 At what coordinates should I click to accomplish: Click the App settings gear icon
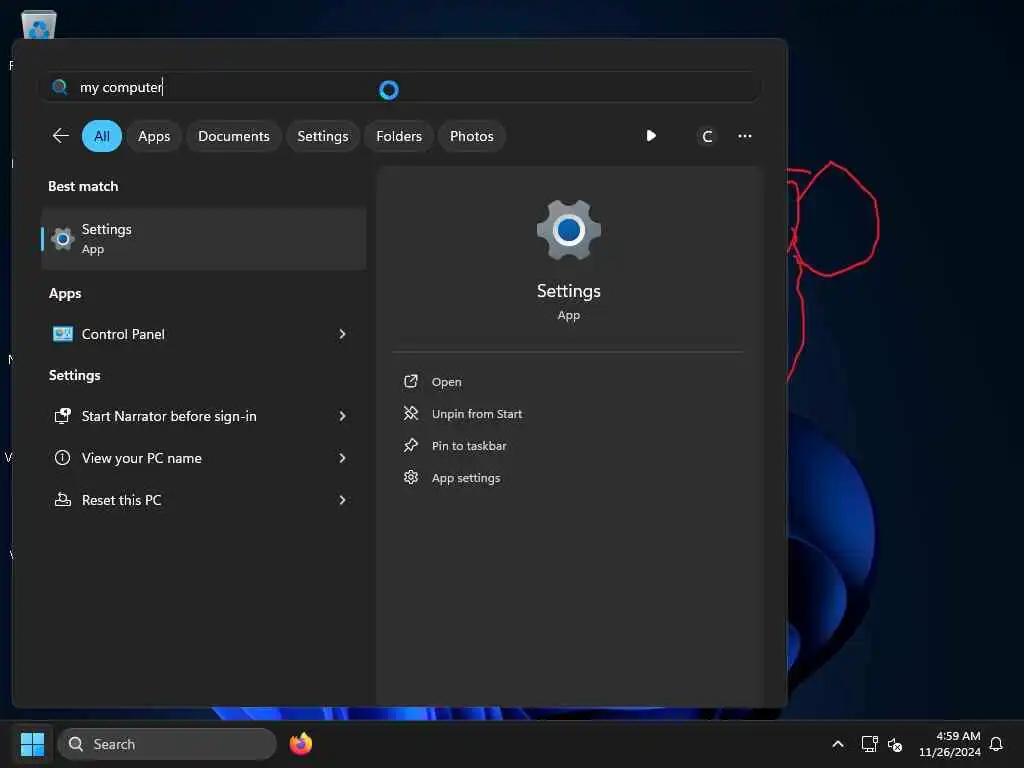[411, 477]
